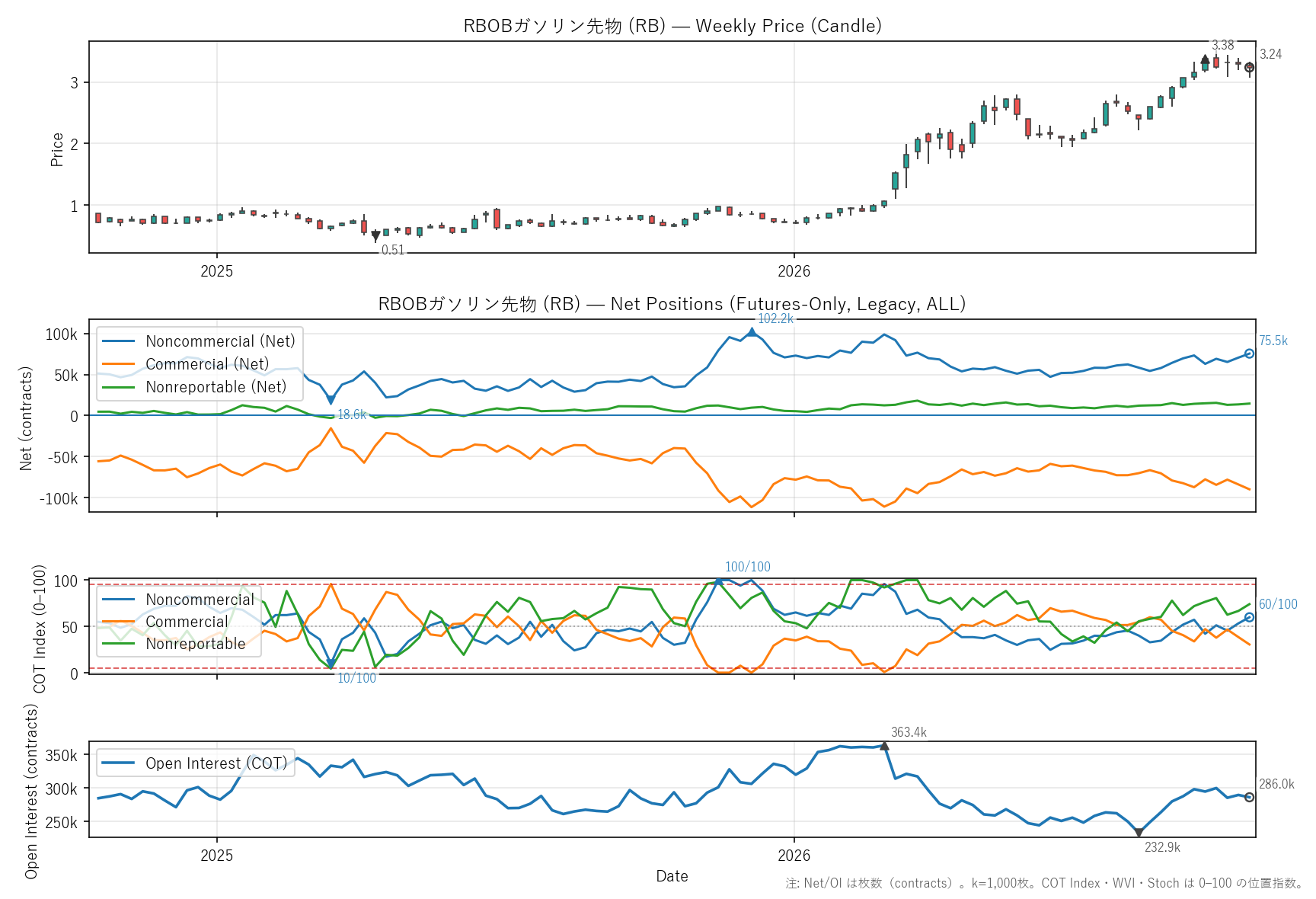Click the open interest peak triangle marker

coord(884,746)
